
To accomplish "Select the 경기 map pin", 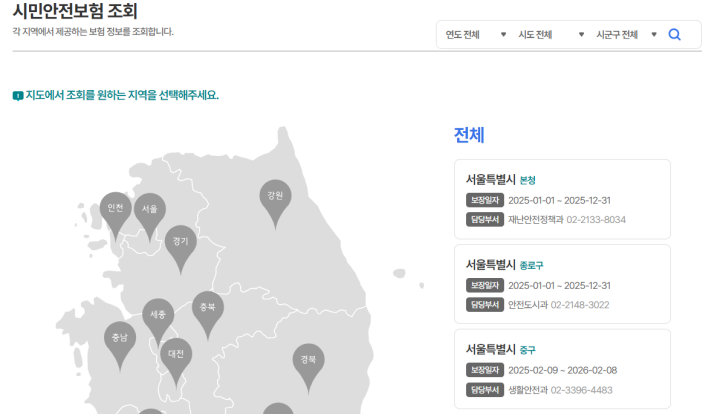I will coord(180,249).
